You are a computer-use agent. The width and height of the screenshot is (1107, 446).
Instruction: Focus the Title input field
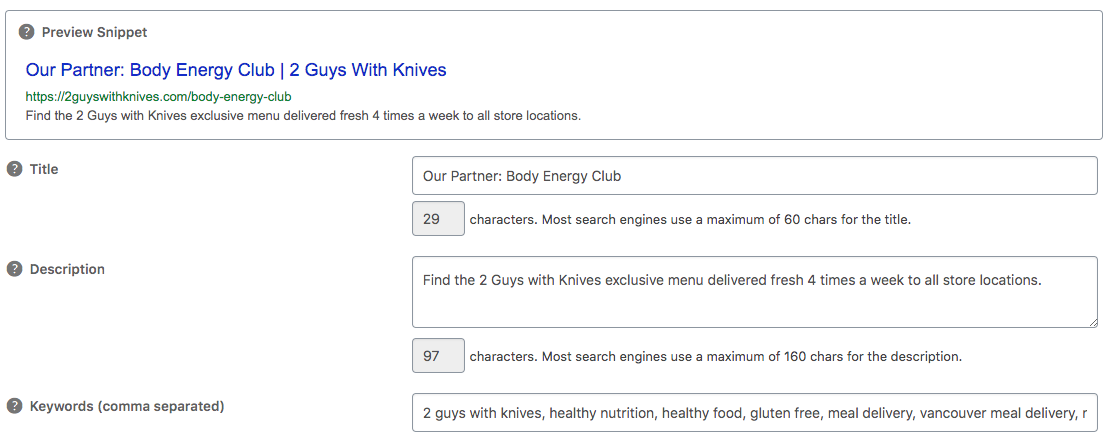(x=754, y=176)
